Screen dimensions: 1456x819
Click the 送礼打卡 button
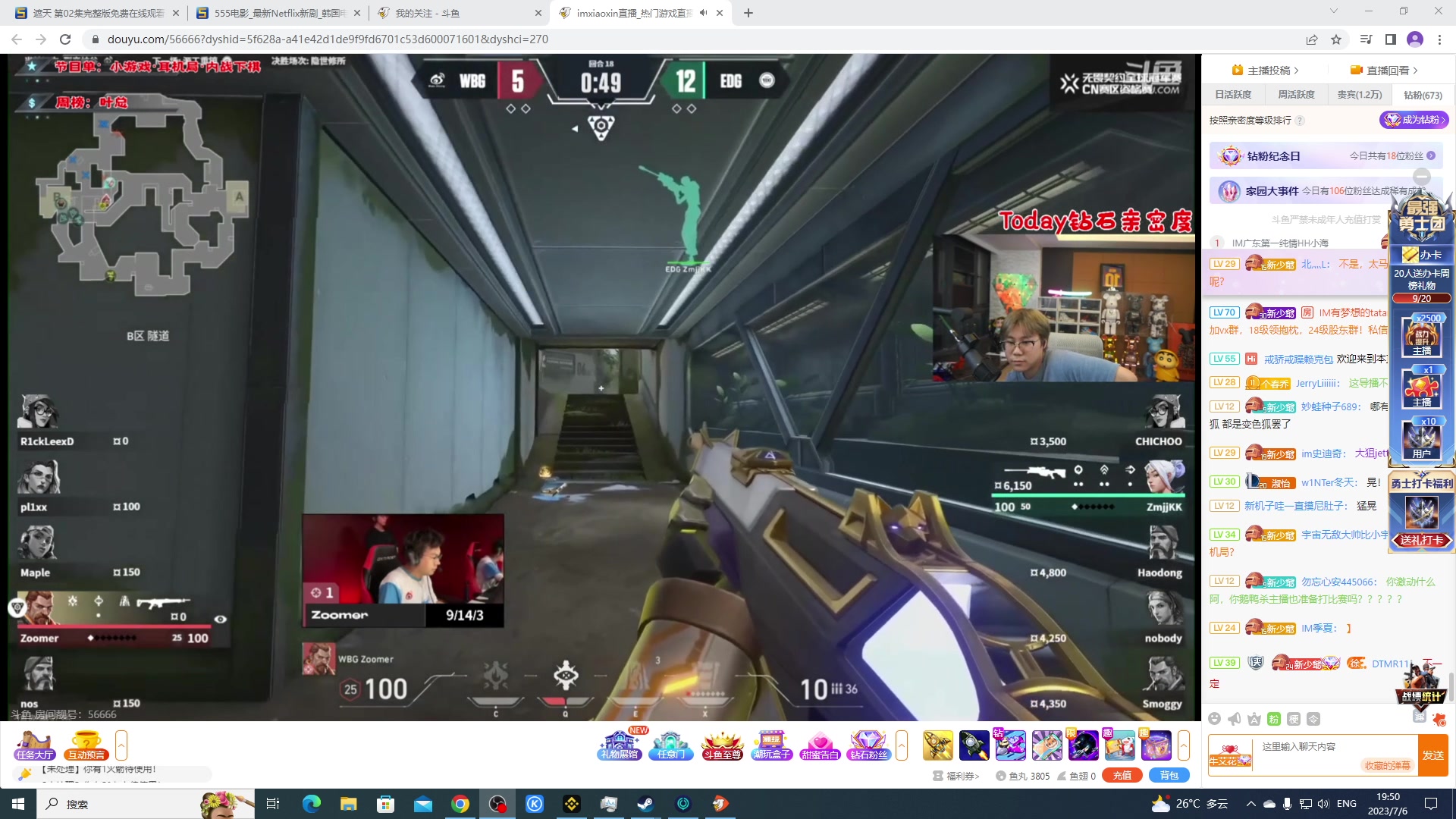click(1421, 540)
